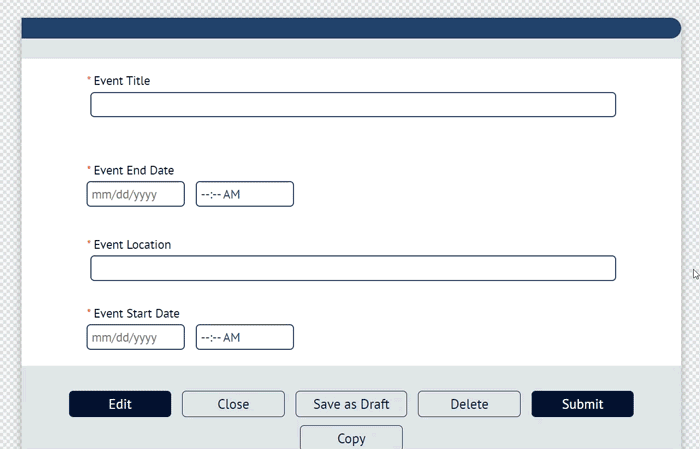The height and width of the screenshot is (449, 700).
Task: Click the Edit button
Action: [x=120, y=404]
